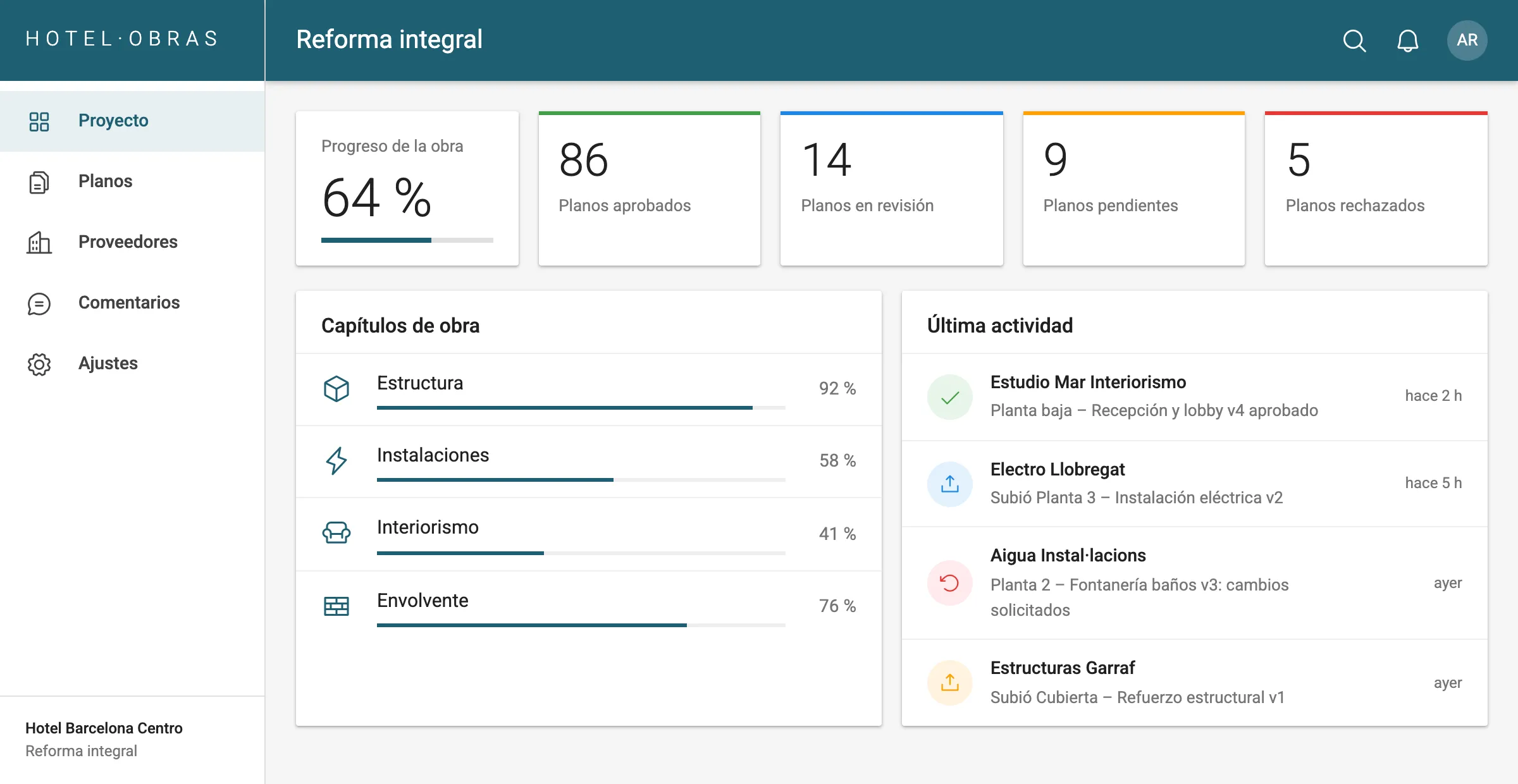Open the 14 Planos en revisión card
This screenshot has height=784, width=1518.
pos(892,188)
